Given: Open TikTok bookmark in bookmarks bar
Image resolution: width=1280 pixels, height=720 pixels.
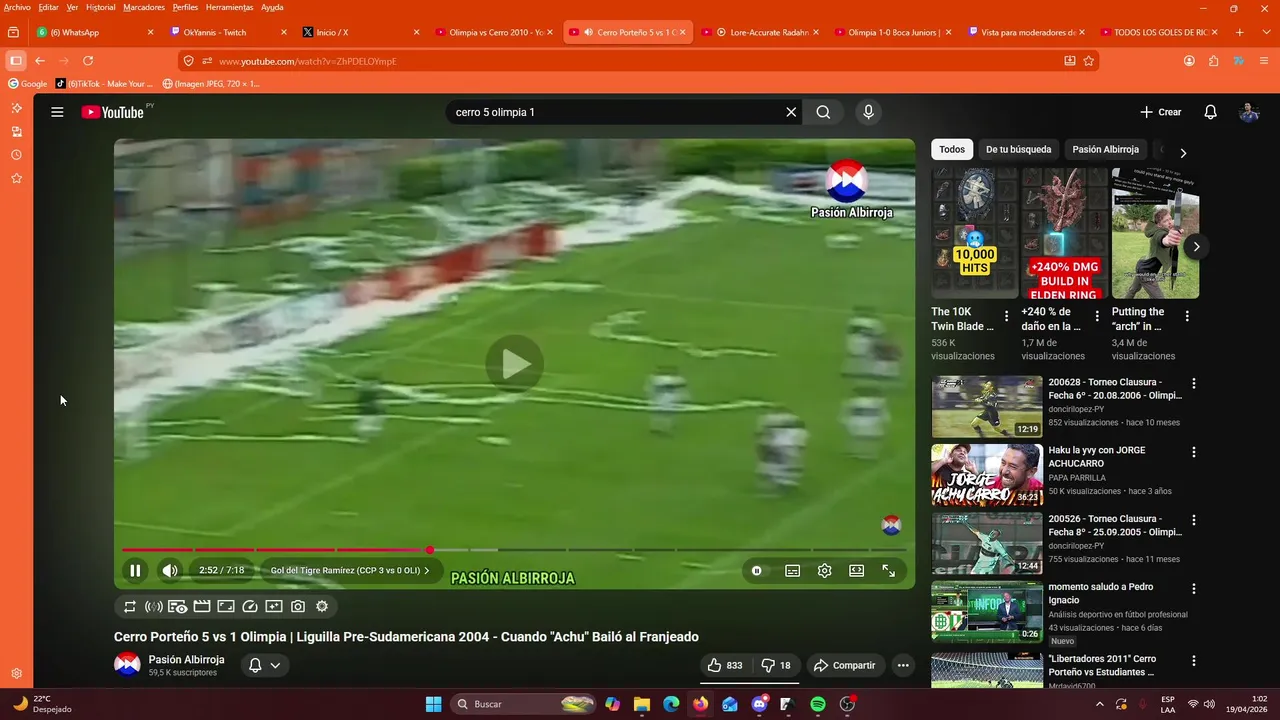Looking at the screenshot, I should pyautogui.click(x=104, y=84).
